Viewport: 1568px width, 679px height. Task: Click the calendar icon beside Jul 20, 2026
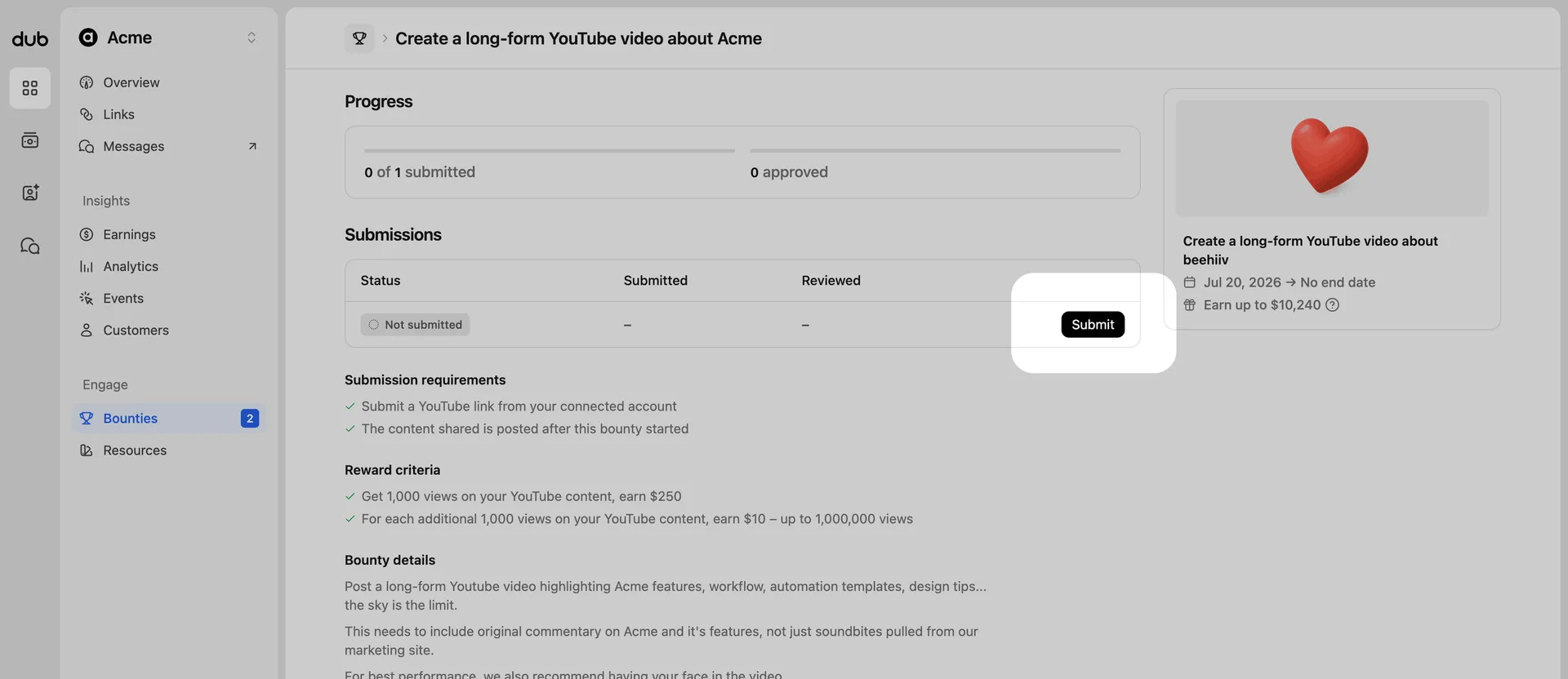pyautogui.click(x=1190, y=282)
